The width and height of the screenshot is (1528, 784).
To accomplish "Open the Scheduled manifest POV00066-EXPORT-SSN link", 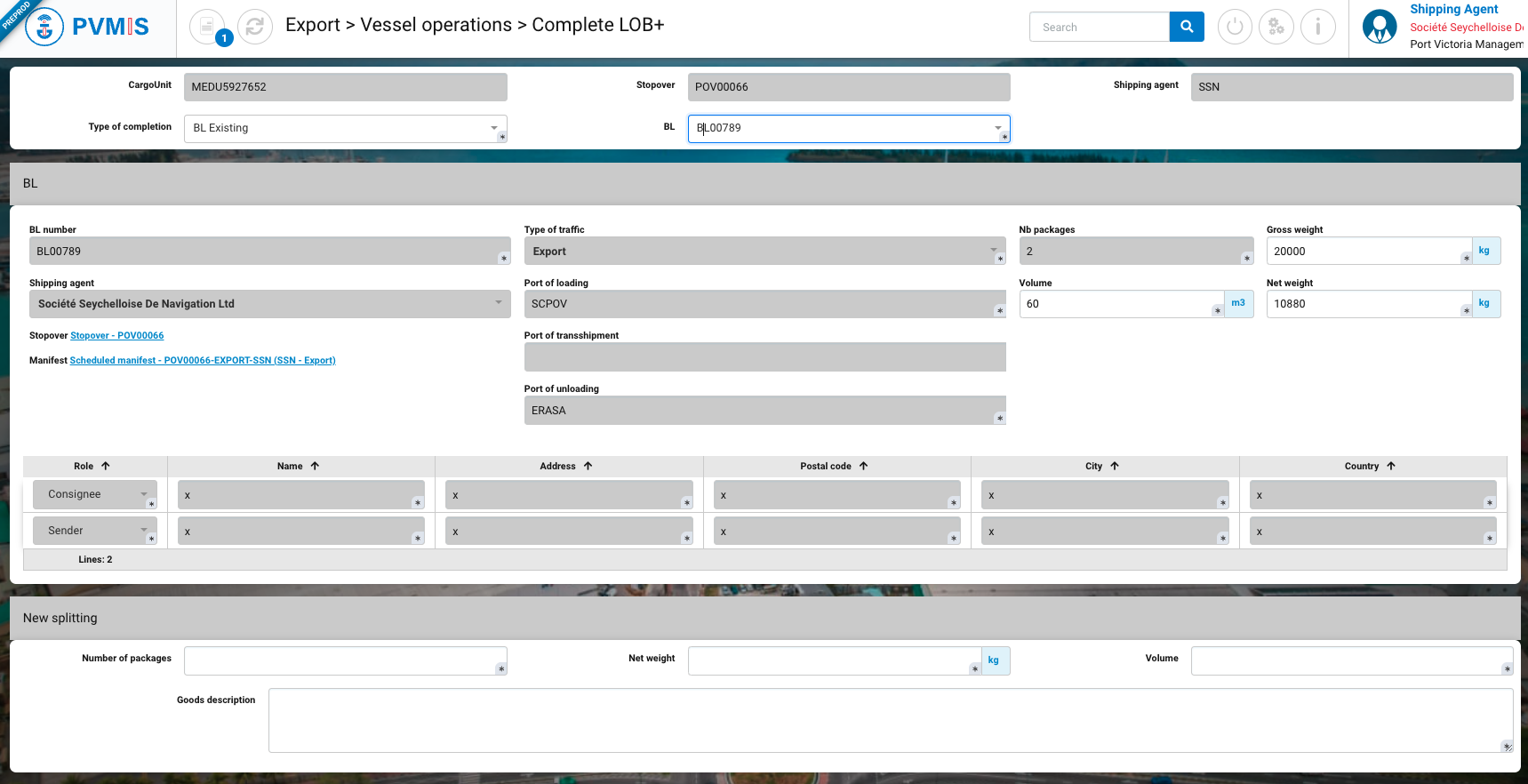I will click(203, 361).
